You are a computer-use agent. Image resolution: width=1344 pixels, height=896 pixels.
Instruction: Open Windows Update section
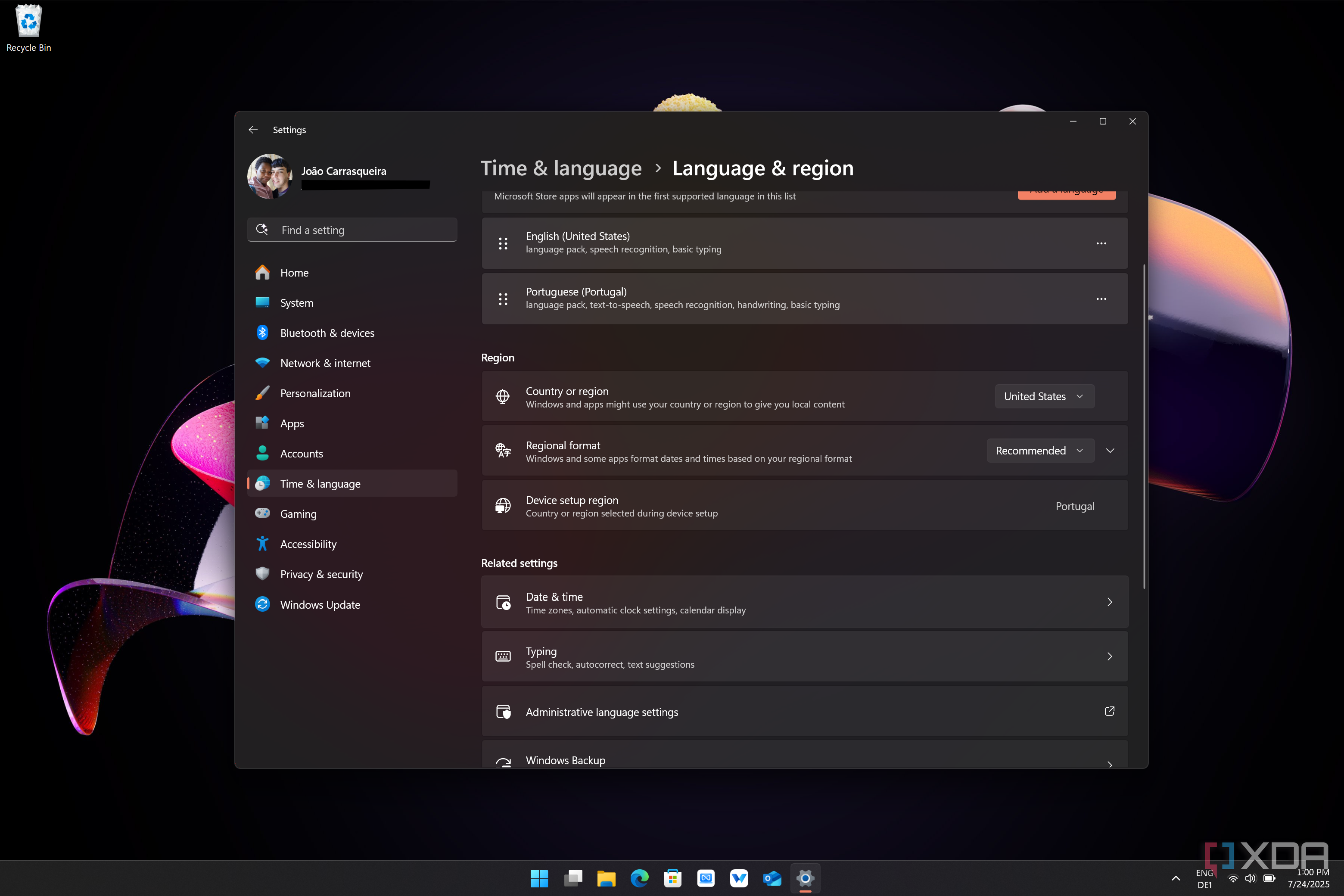pyautogui.click(x=320, y=604)
